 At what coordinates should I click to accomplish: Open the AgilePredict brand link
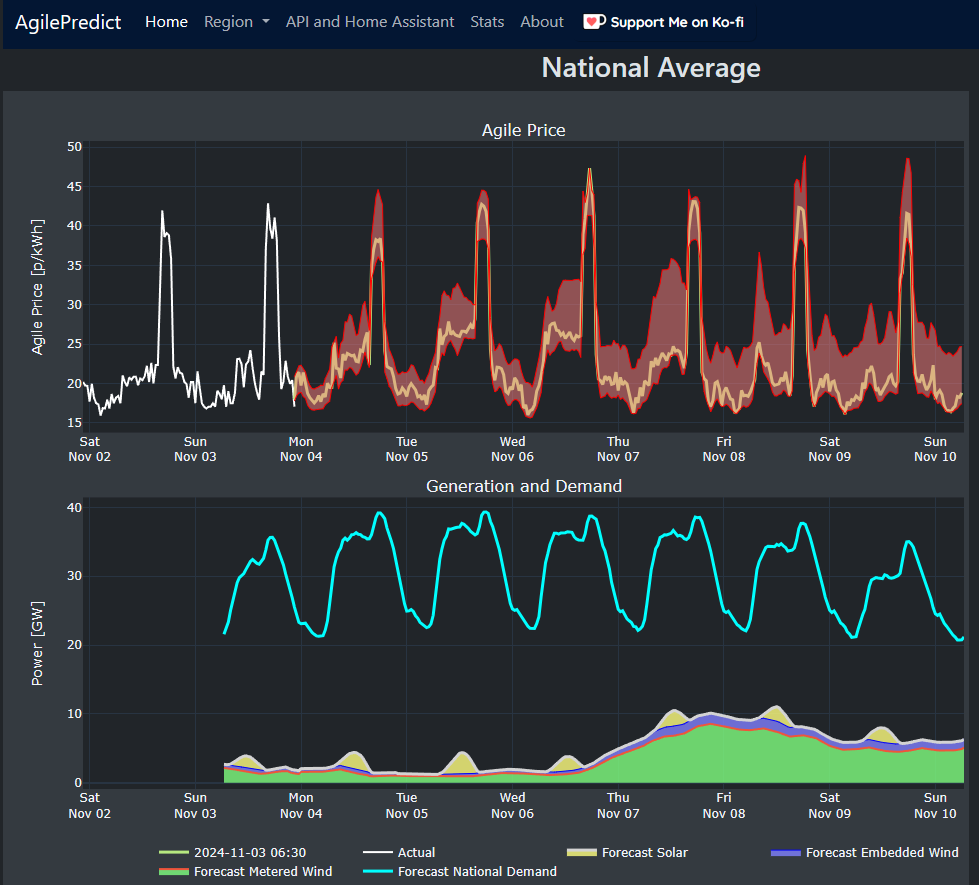[x=68, y=22]
